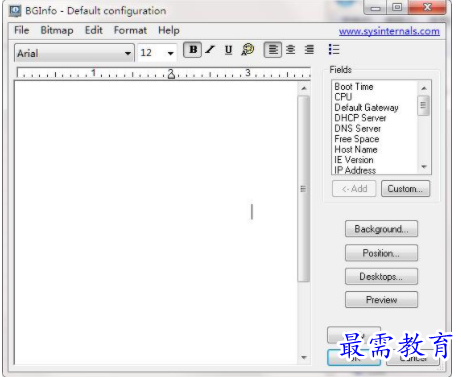Open the Bitmap menu
461x377 pixels.
click(57, 30)
